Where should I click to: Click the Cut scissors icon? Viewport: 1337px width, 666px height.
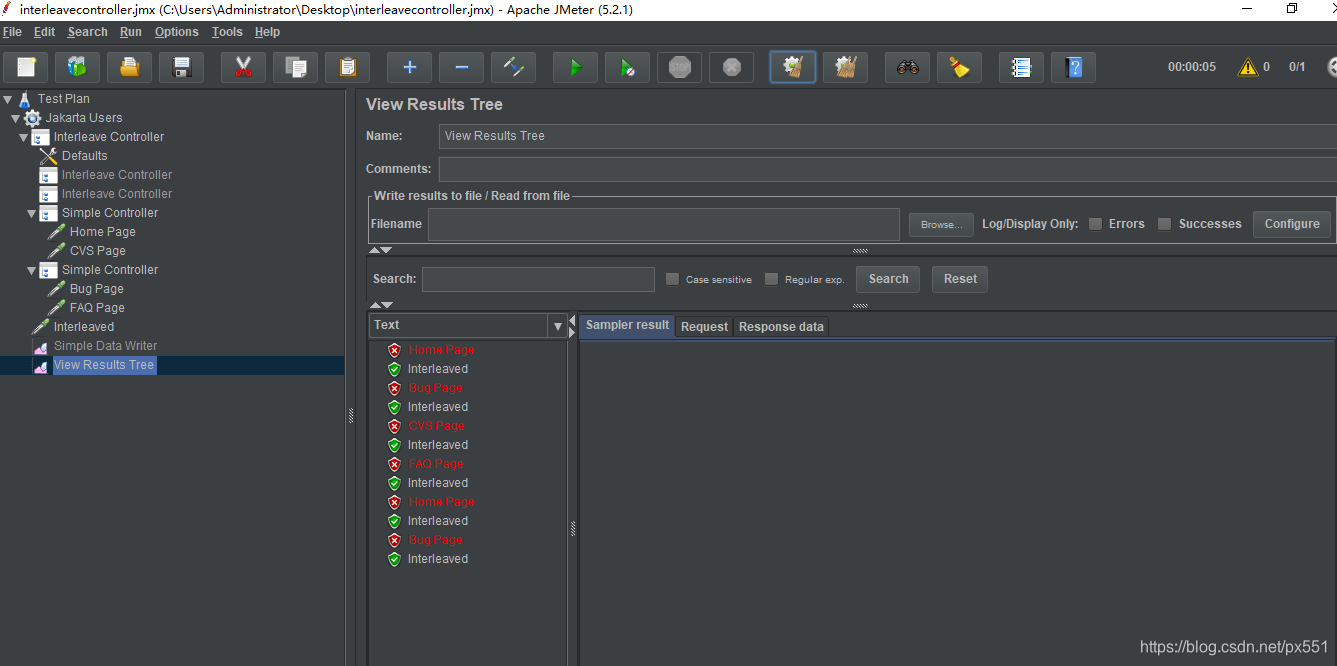[x=243, y=67]
